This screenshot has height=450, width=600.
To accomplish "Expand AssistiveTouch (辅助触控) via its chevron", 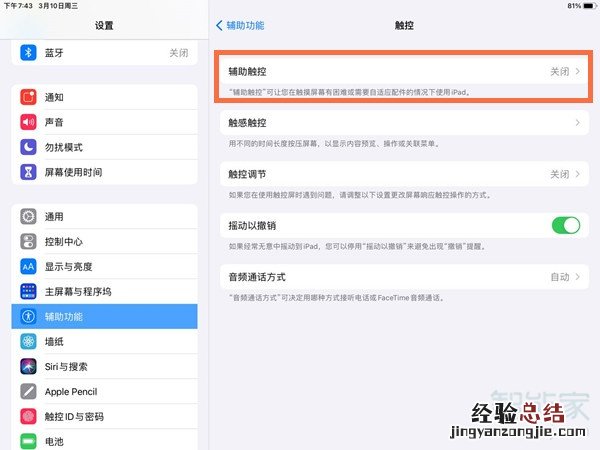I will (577, 71).
